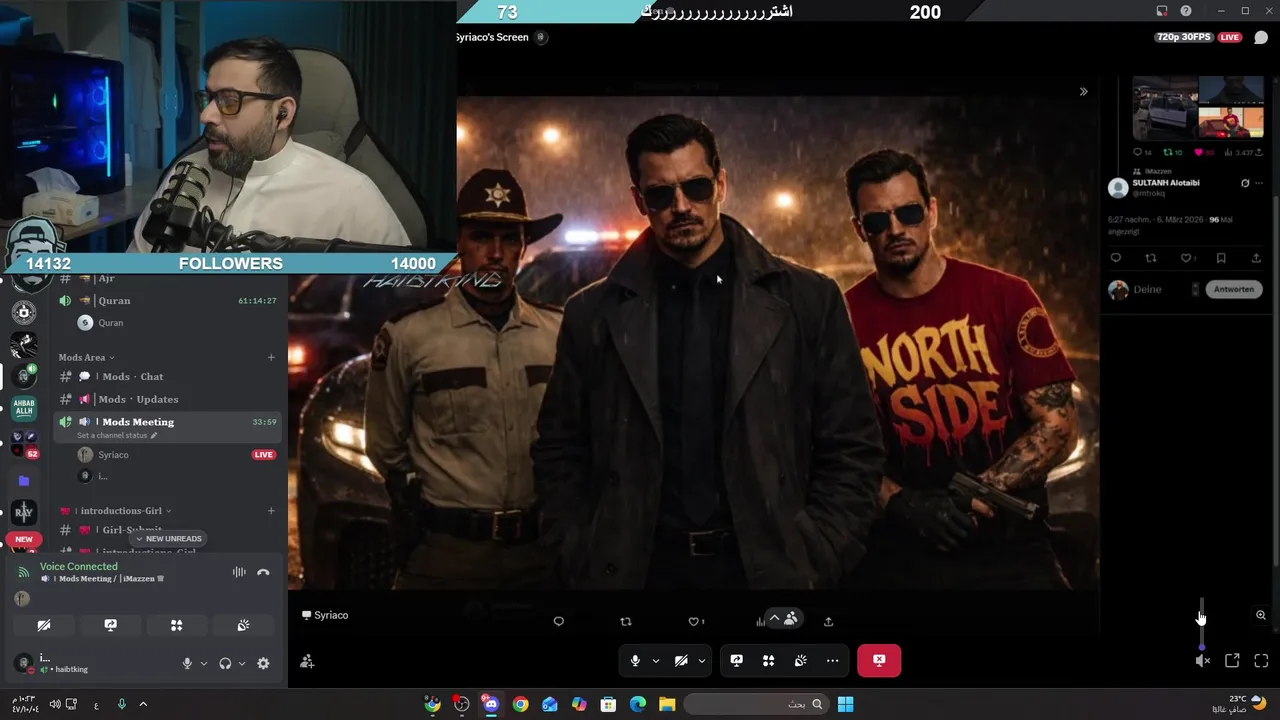Open input device arrow in user panel
Image resolution: width=1280 pixels, height=720 pixels.
204,663
